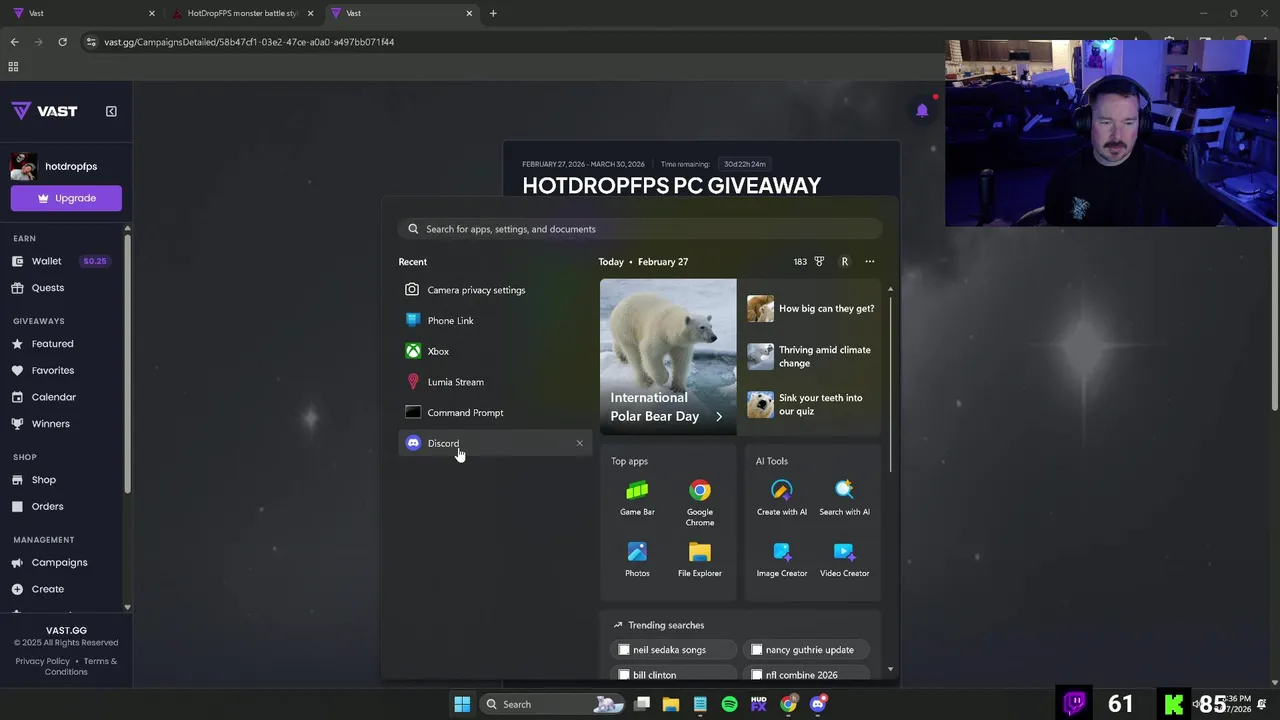Screen dimensions: 1280x720
Task: Switch to Chrome on taskbar
Action: point(789,704)
